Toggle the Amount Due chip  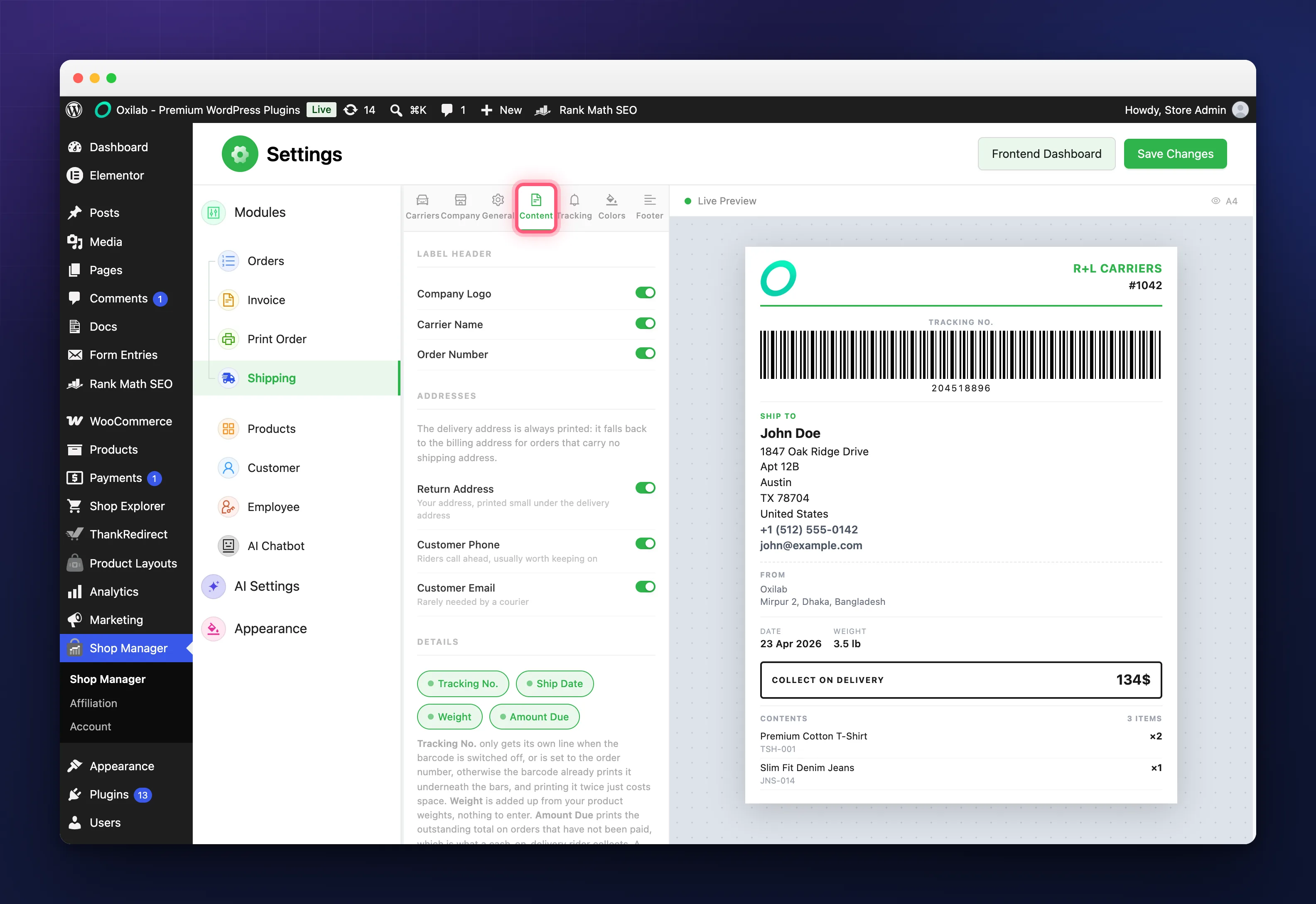pos(534,717)
